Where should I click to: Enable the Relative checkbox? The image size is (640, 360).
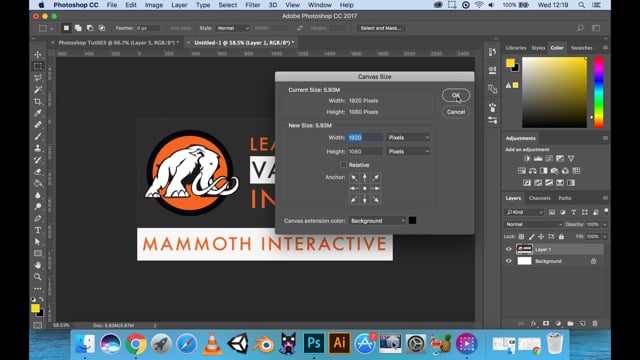[344, 165]
